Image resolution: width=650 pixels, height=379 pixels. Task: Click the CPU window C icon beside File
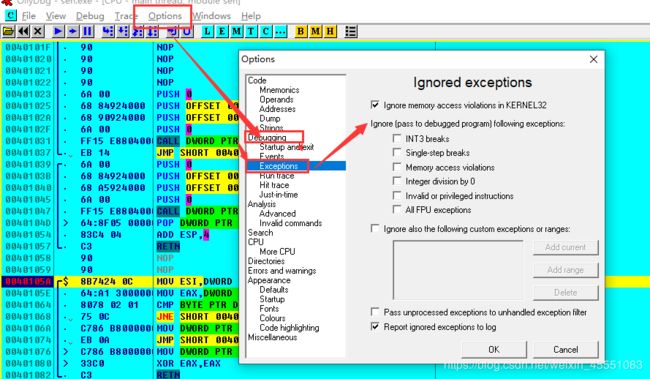[x=11, y=16]
